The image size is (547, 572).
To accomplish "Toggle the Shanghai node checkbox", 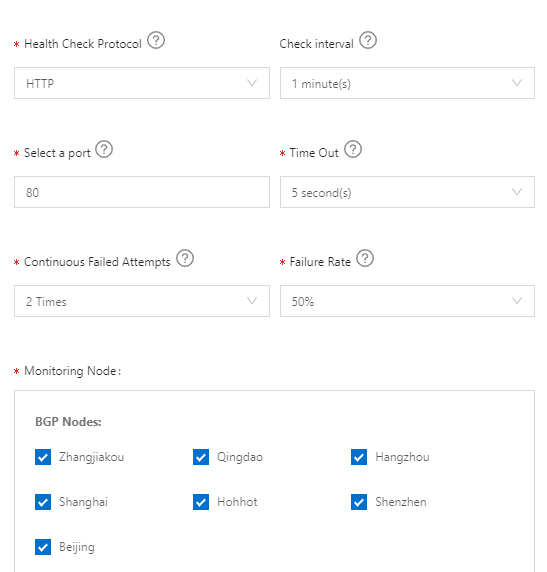I will (x=43, y=502).
